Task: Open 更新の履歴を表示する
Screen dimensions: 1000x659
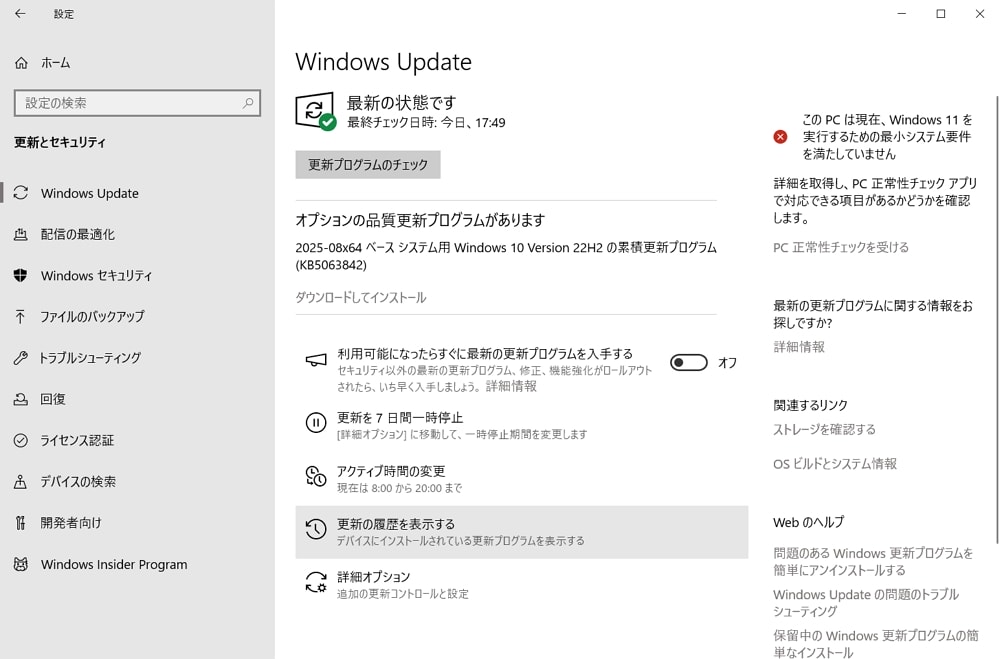Action: point(522,532)
